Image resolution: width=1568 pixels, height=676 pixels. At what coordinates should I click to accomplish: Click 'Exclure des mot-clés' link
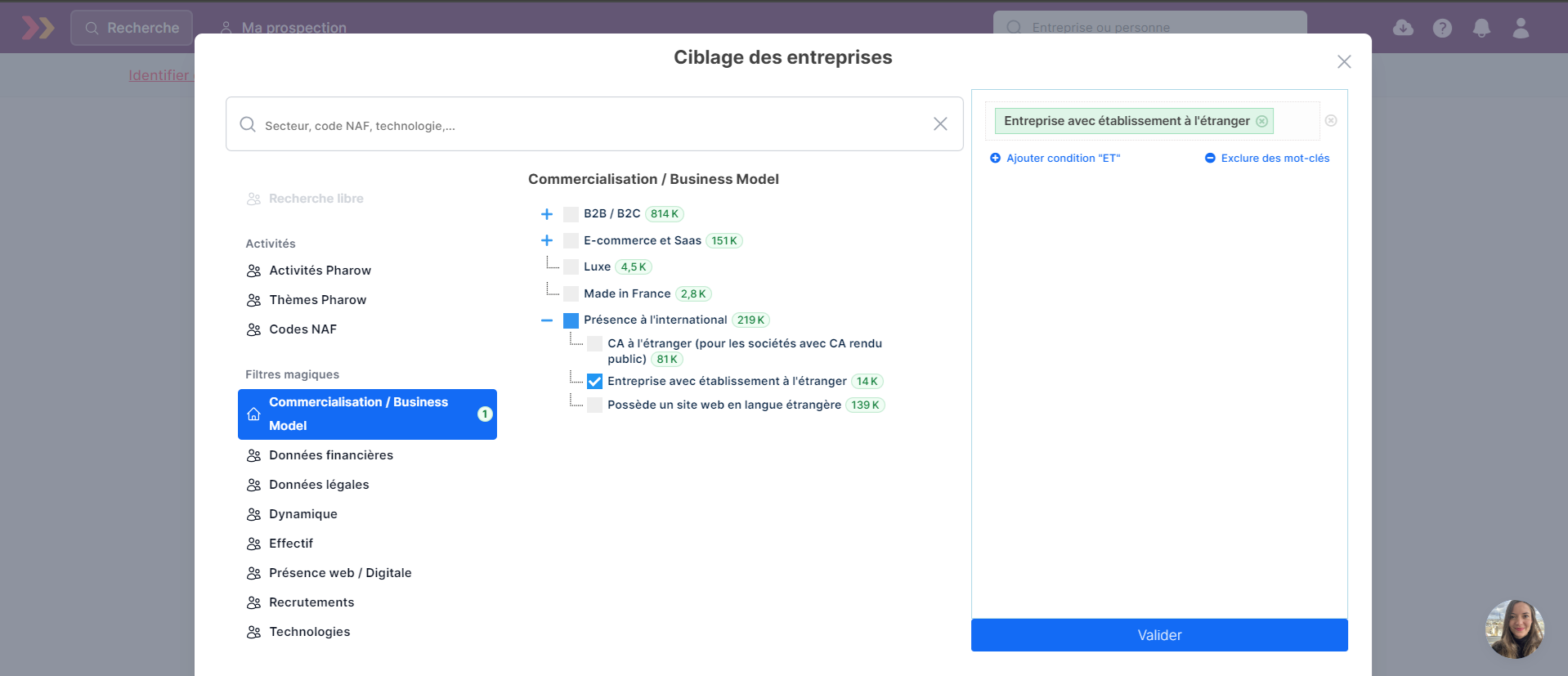[x=1274, y=159]
